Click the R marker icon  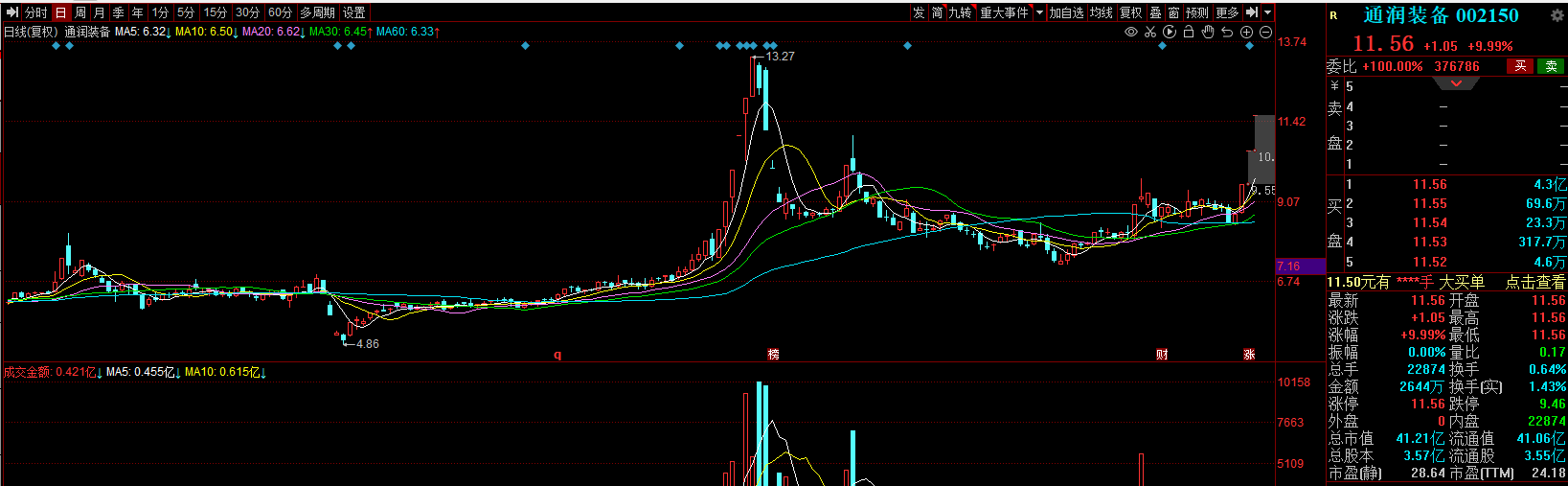pos(1333,15)
